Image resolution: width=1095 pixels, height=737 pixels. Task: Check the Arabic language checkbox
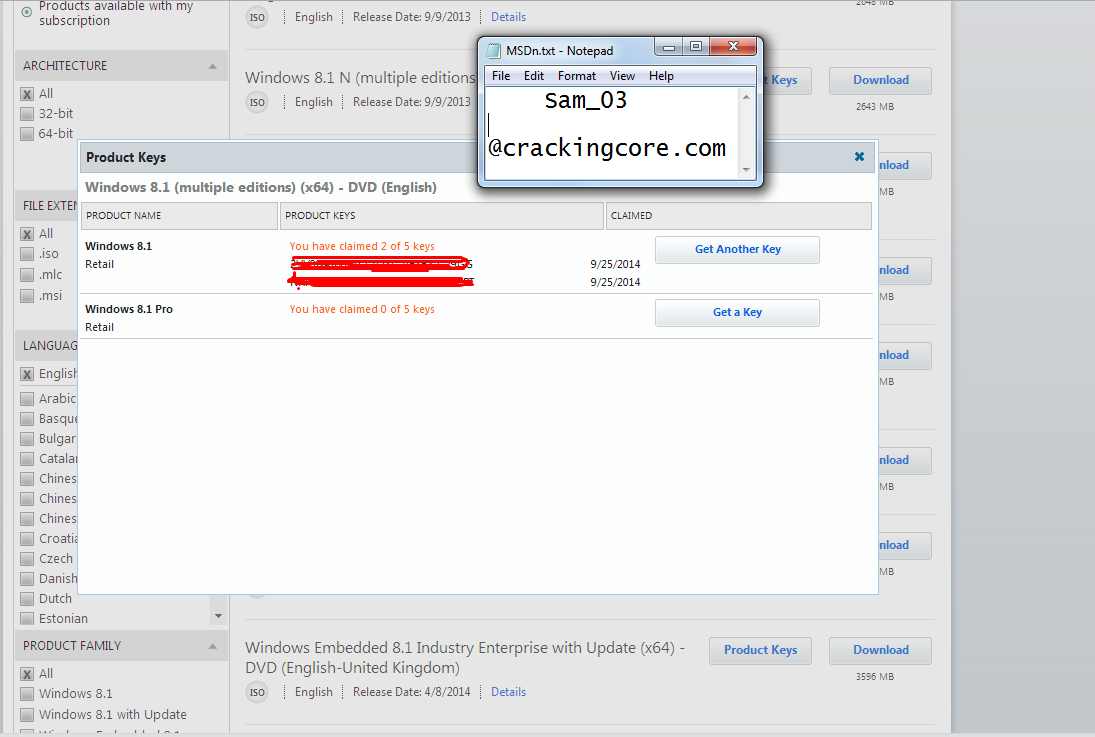(27, 398)
